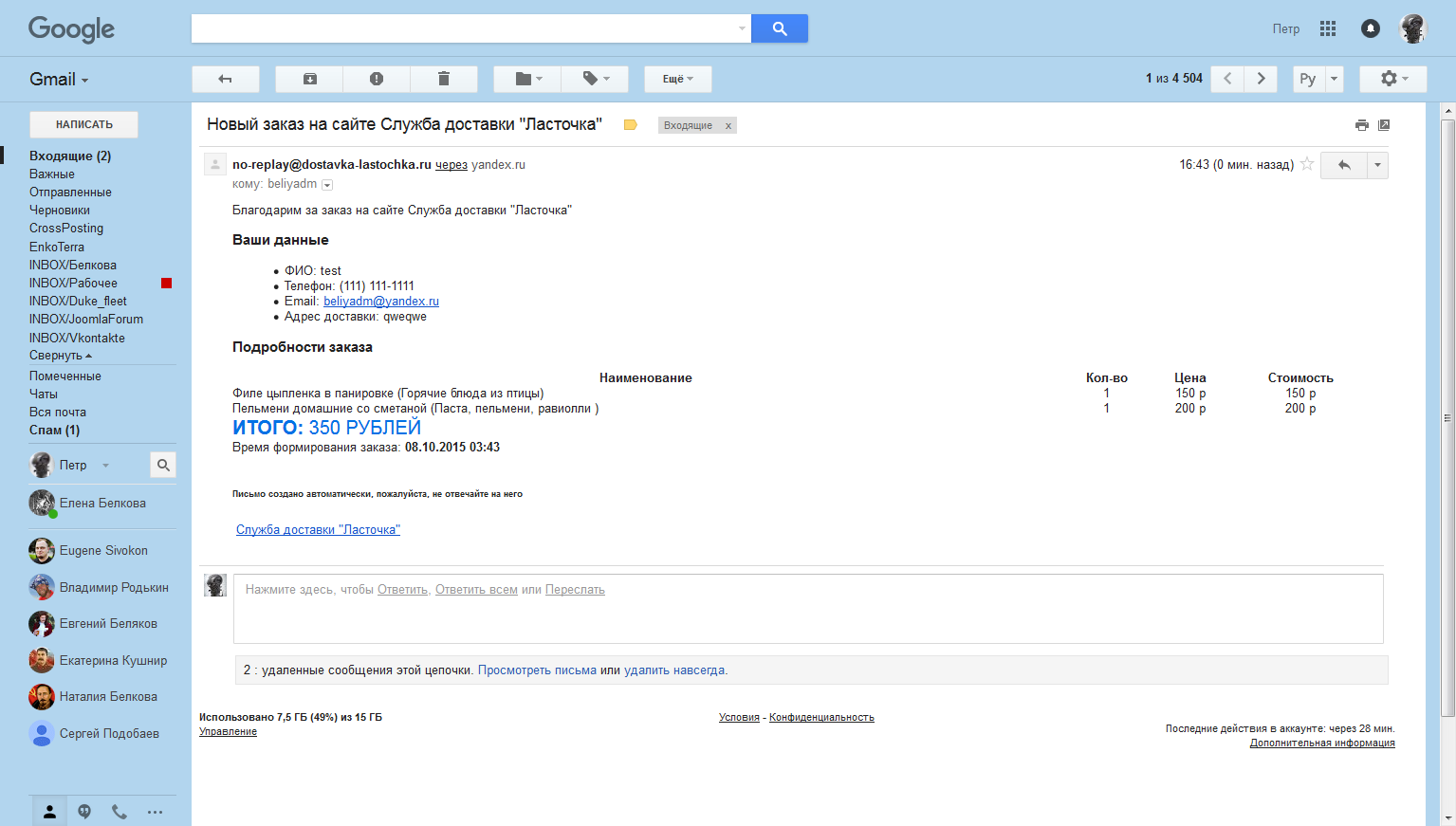Print the whole conversation
This screenshot has height=826, width=1456.
[x=1362, y=125]
